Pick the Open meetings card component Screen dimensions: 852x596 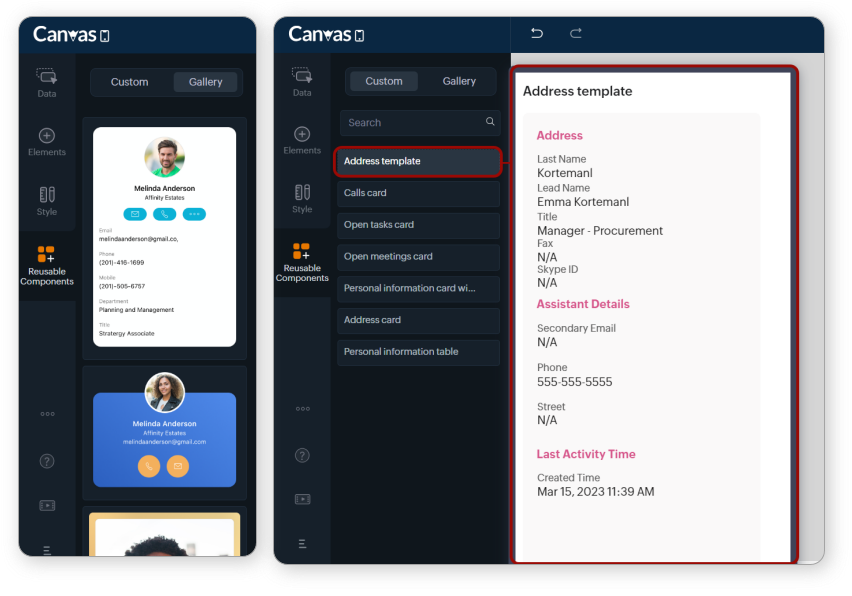[417, 257]
